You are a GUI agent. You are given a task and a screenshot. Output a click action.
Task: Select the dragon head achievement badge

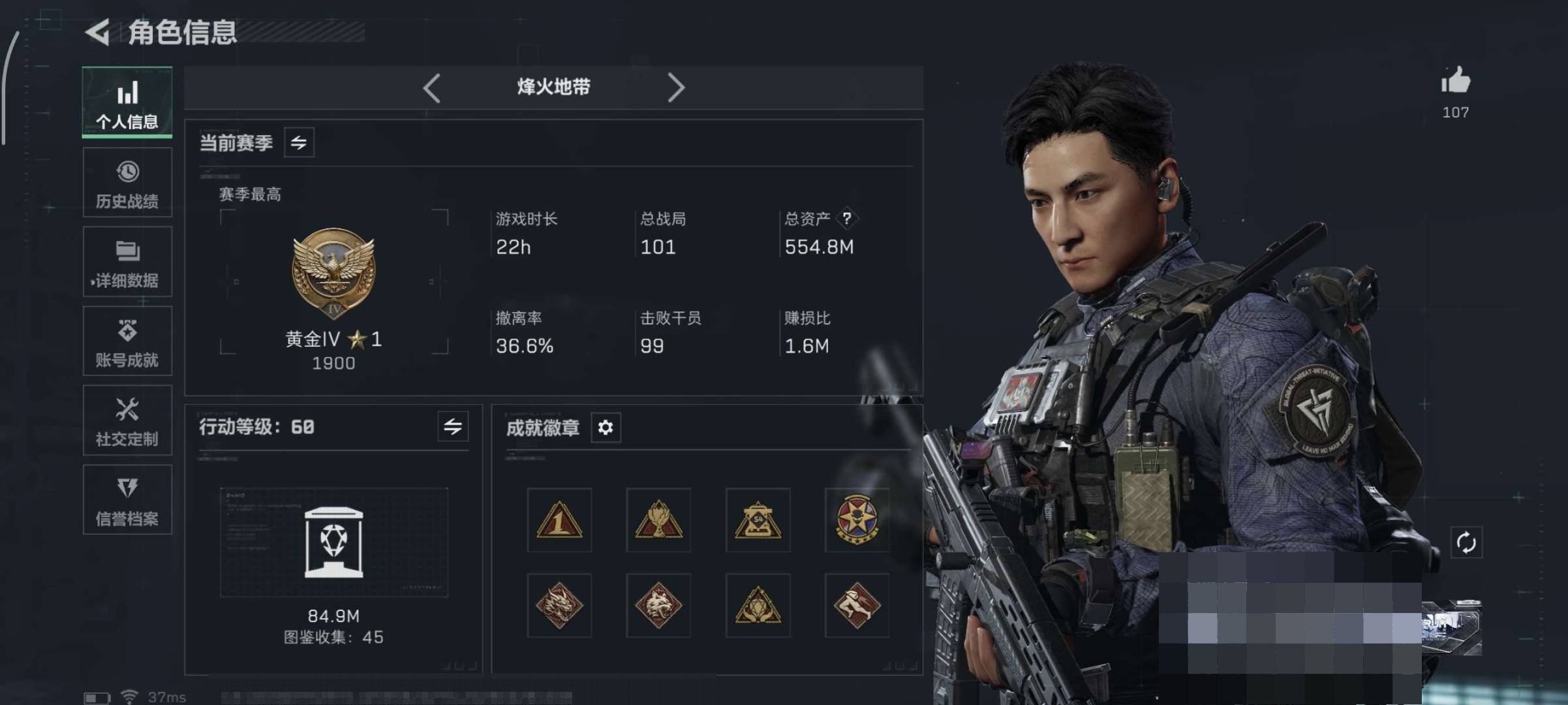[x=559, y=605]
